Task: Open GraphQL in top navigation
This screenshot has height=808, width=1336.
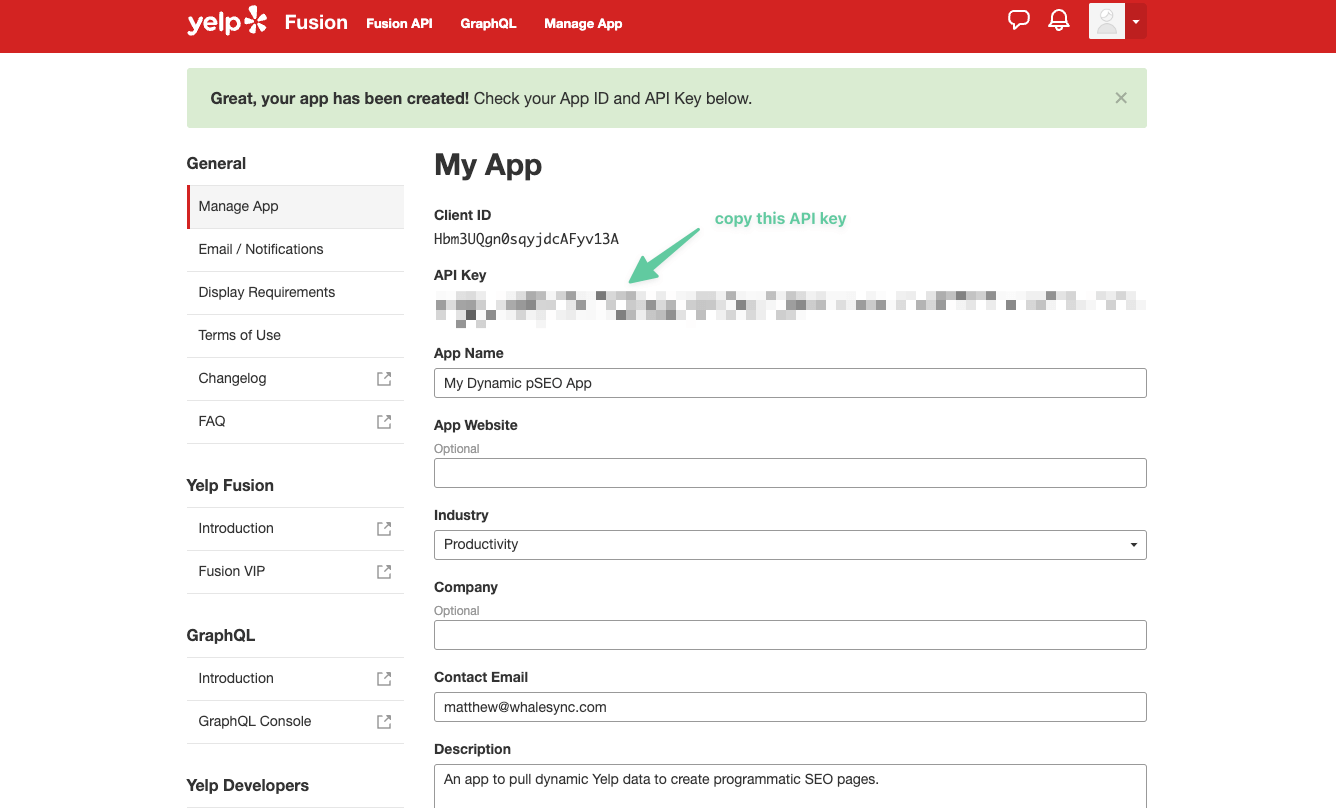Action: point(488,23)
